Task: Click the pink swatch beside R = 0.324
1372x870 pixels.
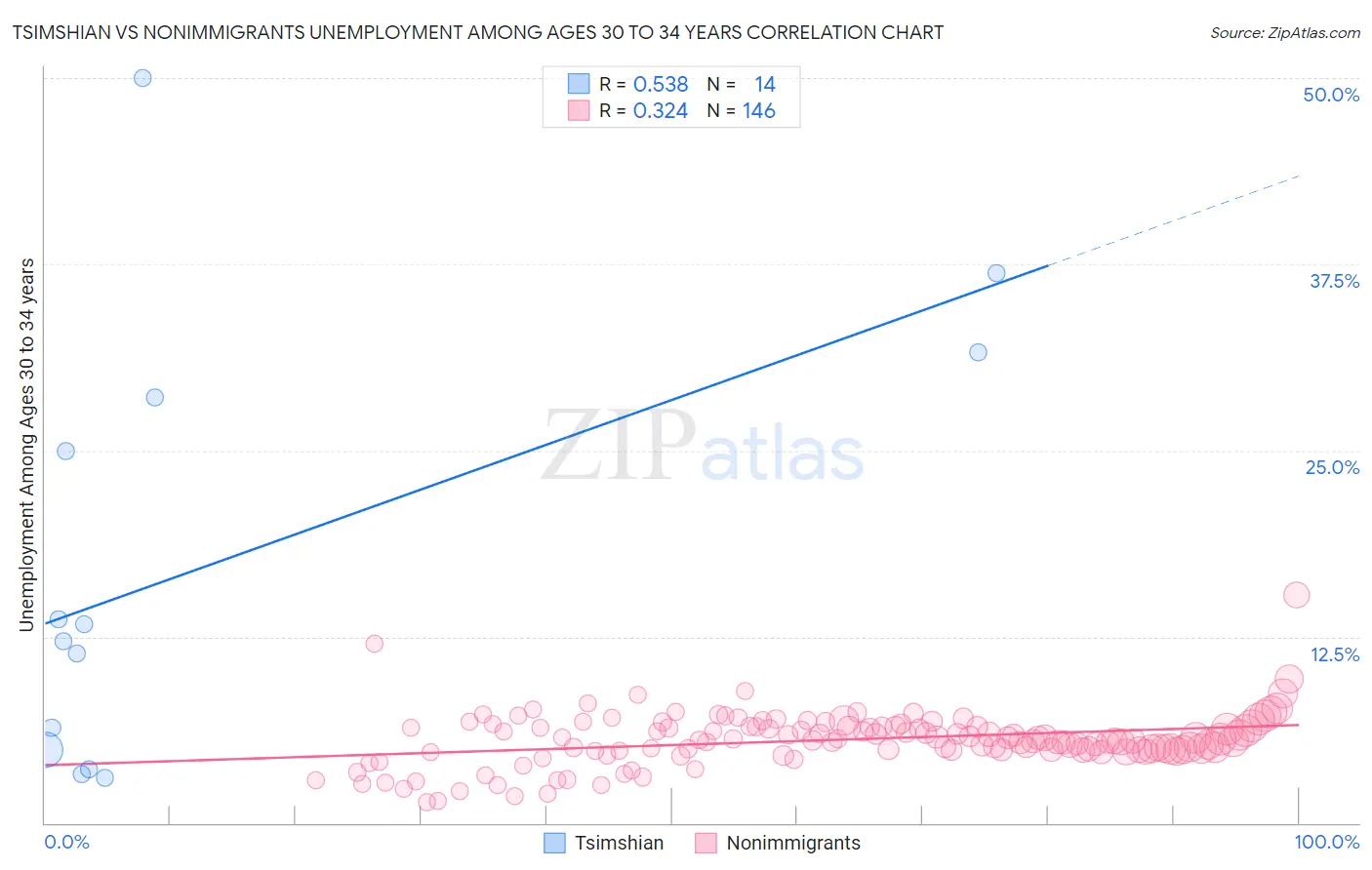Action: [579, 110]
